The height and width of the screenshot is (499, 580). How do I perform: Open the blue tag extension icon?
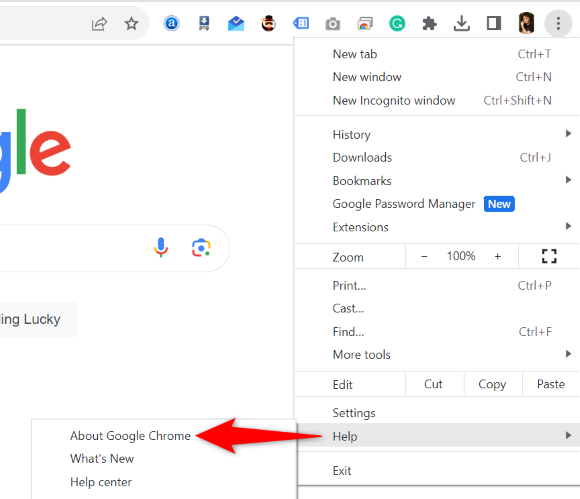tap(301, 24)
